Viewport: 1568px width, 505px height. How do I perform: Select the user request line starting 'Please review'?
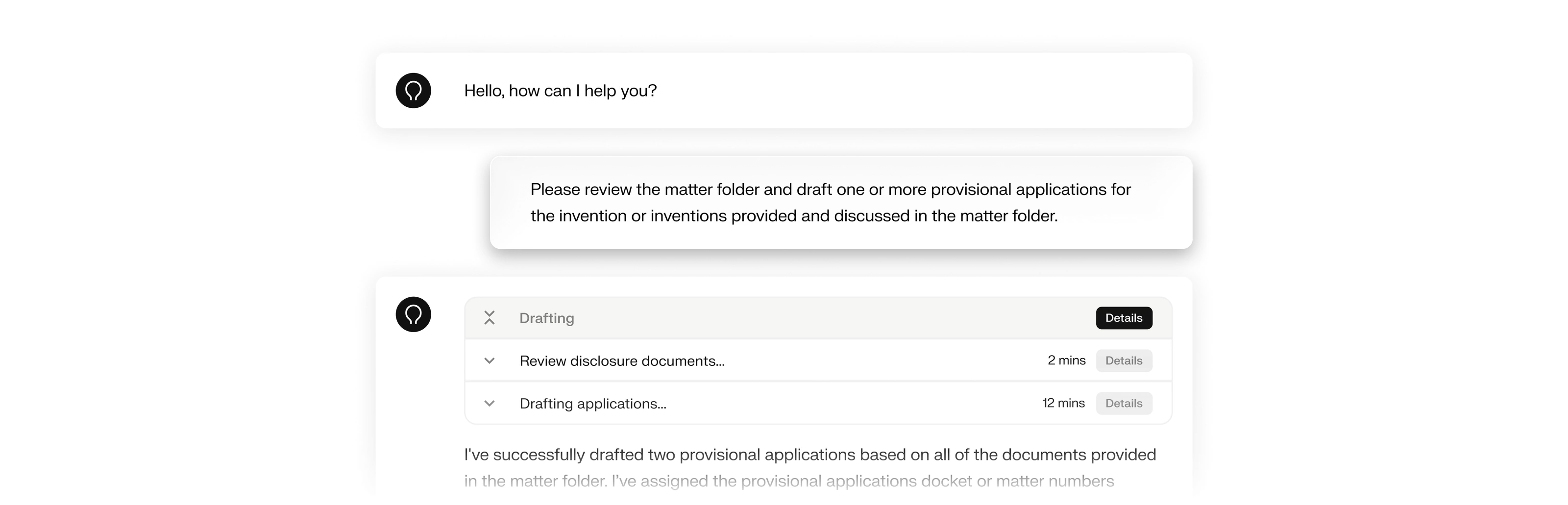[830, 189]
